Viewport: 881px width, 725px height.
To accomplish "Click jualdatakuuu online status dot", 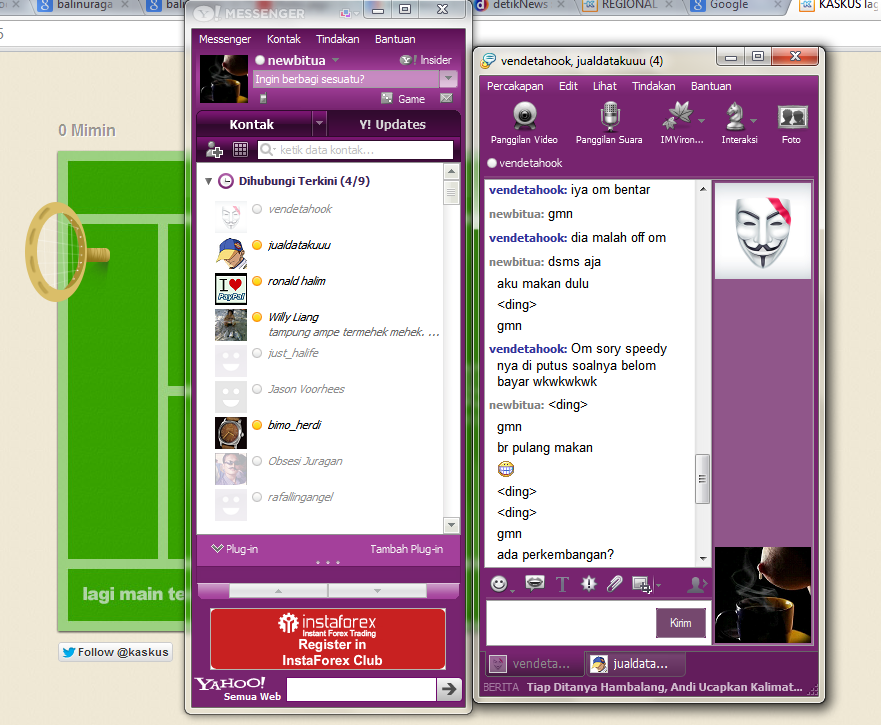I will point(257,245).
